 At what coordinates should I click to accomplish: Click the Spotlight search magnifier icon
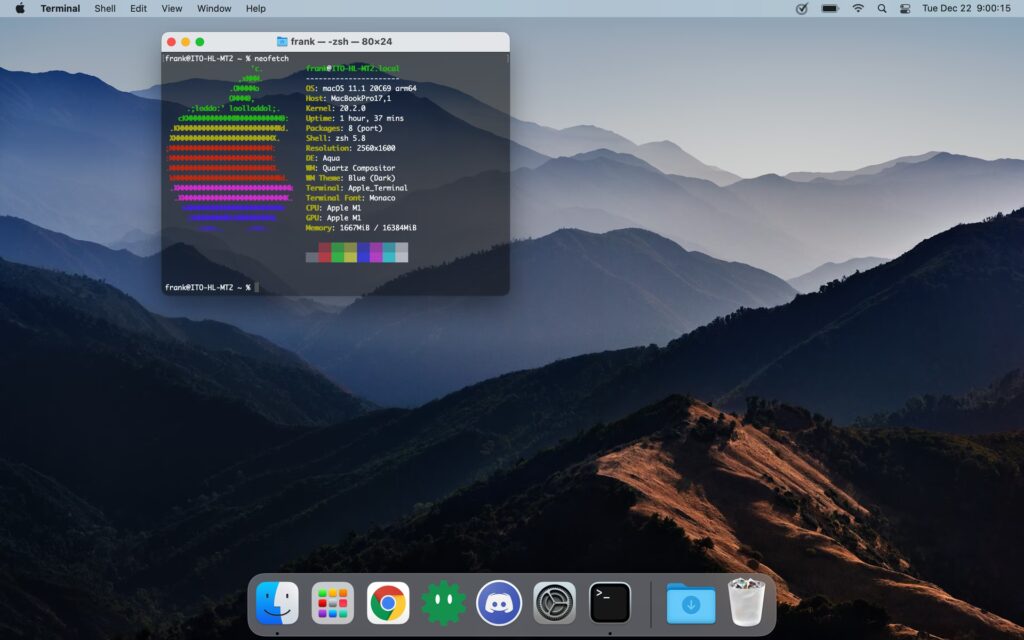click(881, 8)
